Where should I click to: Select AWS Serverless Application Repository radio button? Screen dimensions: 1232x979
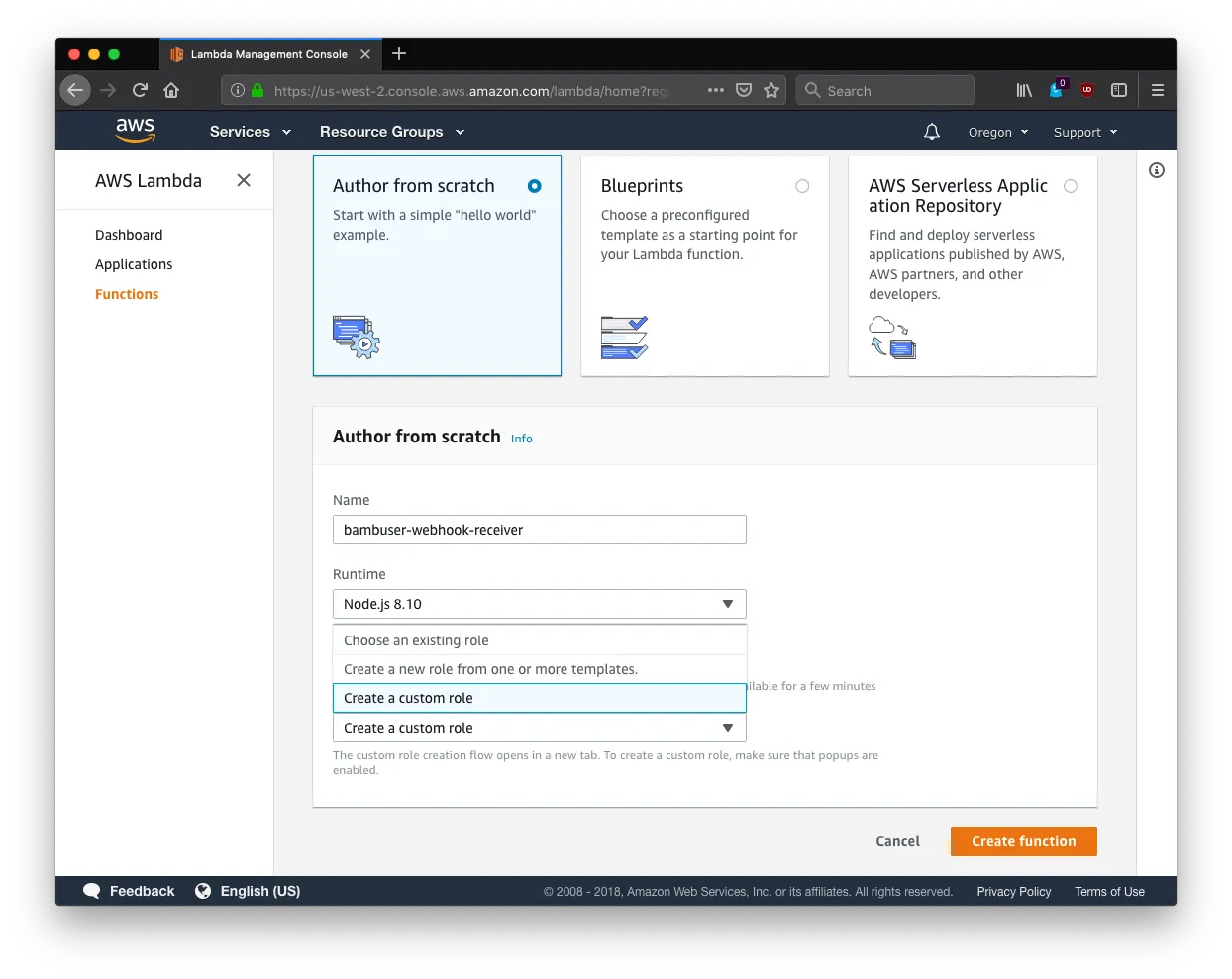pos(1071,186)
